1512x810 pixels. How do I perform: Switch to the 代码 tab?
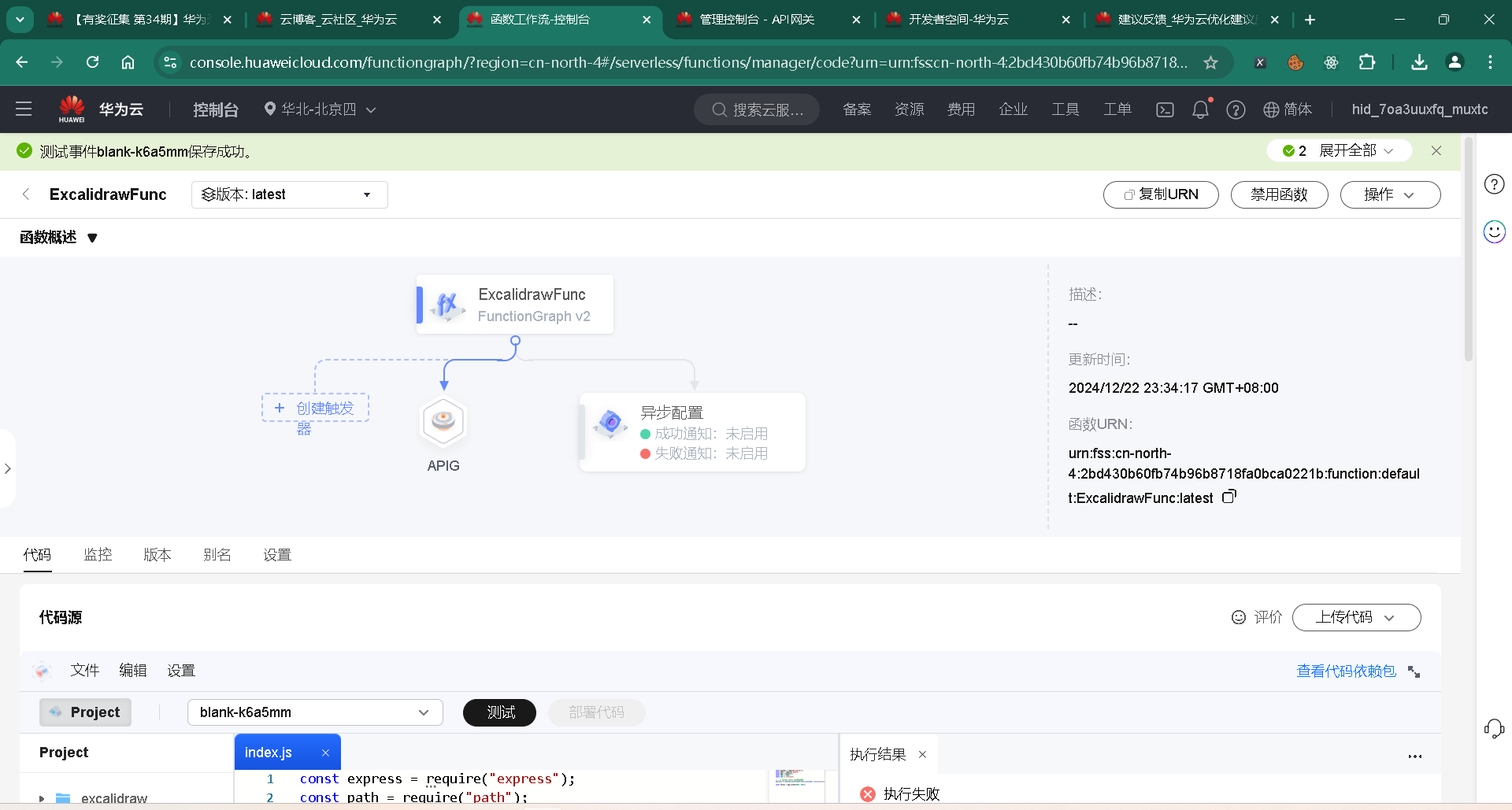click(x=37, y=555)
